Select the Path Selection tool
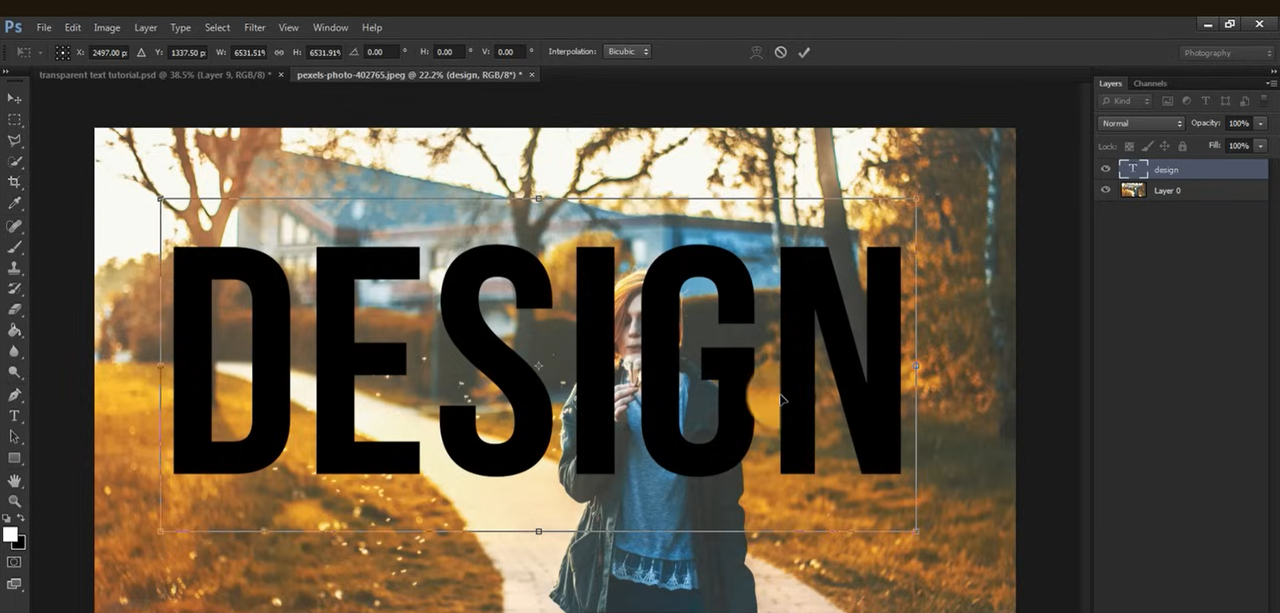The image size is (1280, 613). pos(14,437)
